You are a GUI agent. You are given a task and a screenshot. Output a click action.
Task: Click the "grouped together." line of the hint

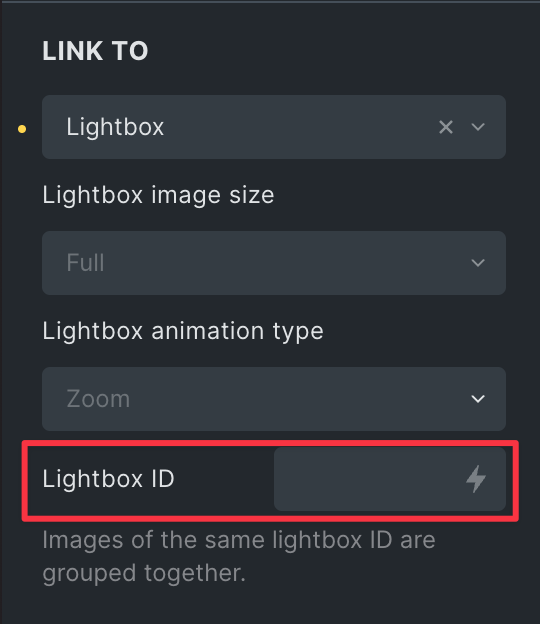point(144,573)
